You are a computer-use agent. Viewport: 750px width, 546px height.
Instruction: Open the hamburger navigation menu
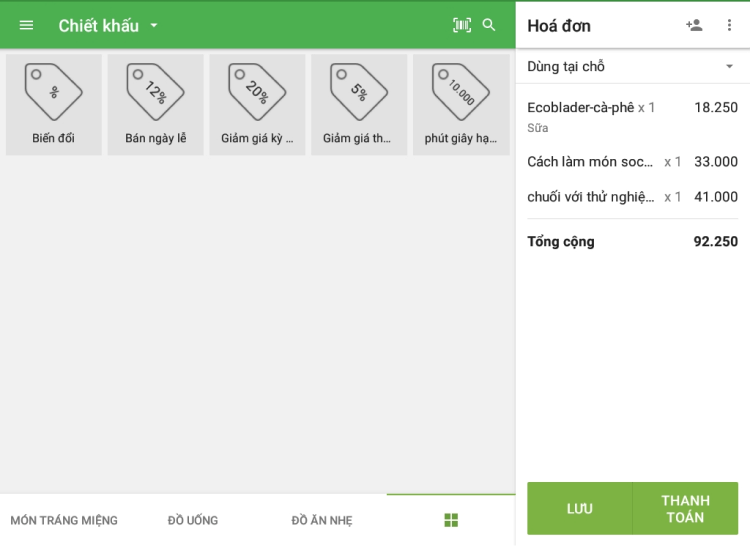pos(26,25)
